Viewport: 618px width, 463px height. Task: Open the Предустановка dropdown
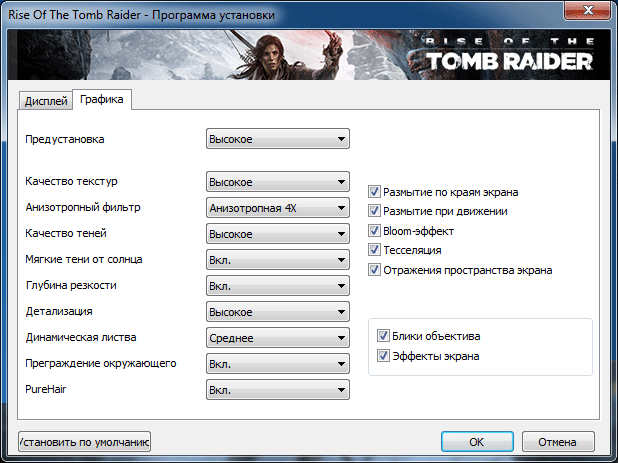(x=277, y=139)
